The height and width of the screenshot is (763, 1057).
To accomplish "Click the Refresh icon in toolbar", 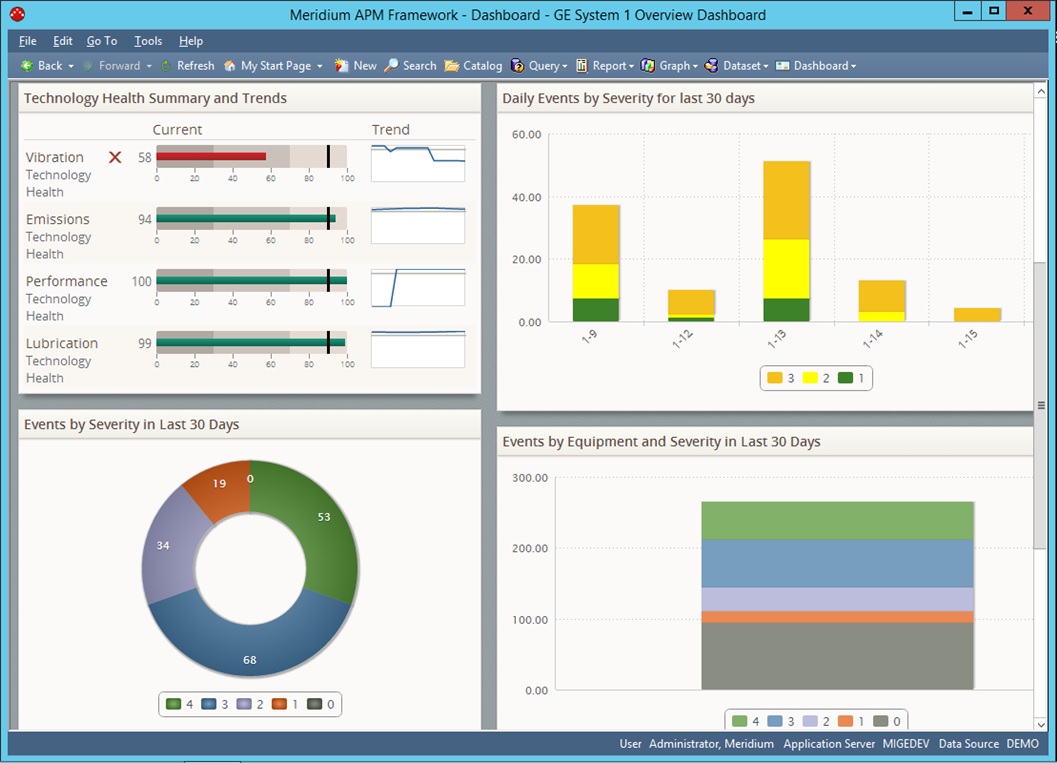I will coord(166,65).
